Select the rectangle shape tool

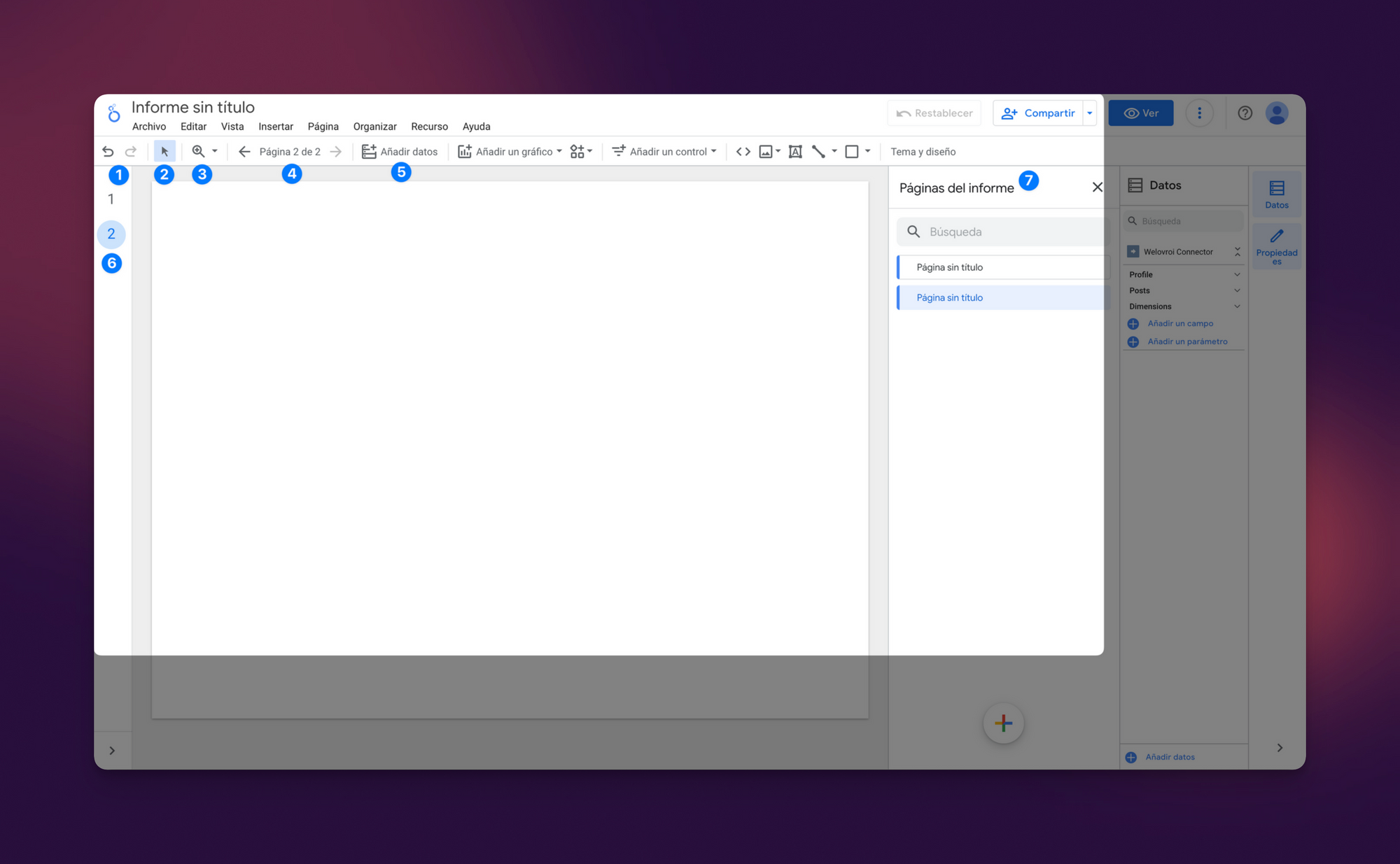852,152
